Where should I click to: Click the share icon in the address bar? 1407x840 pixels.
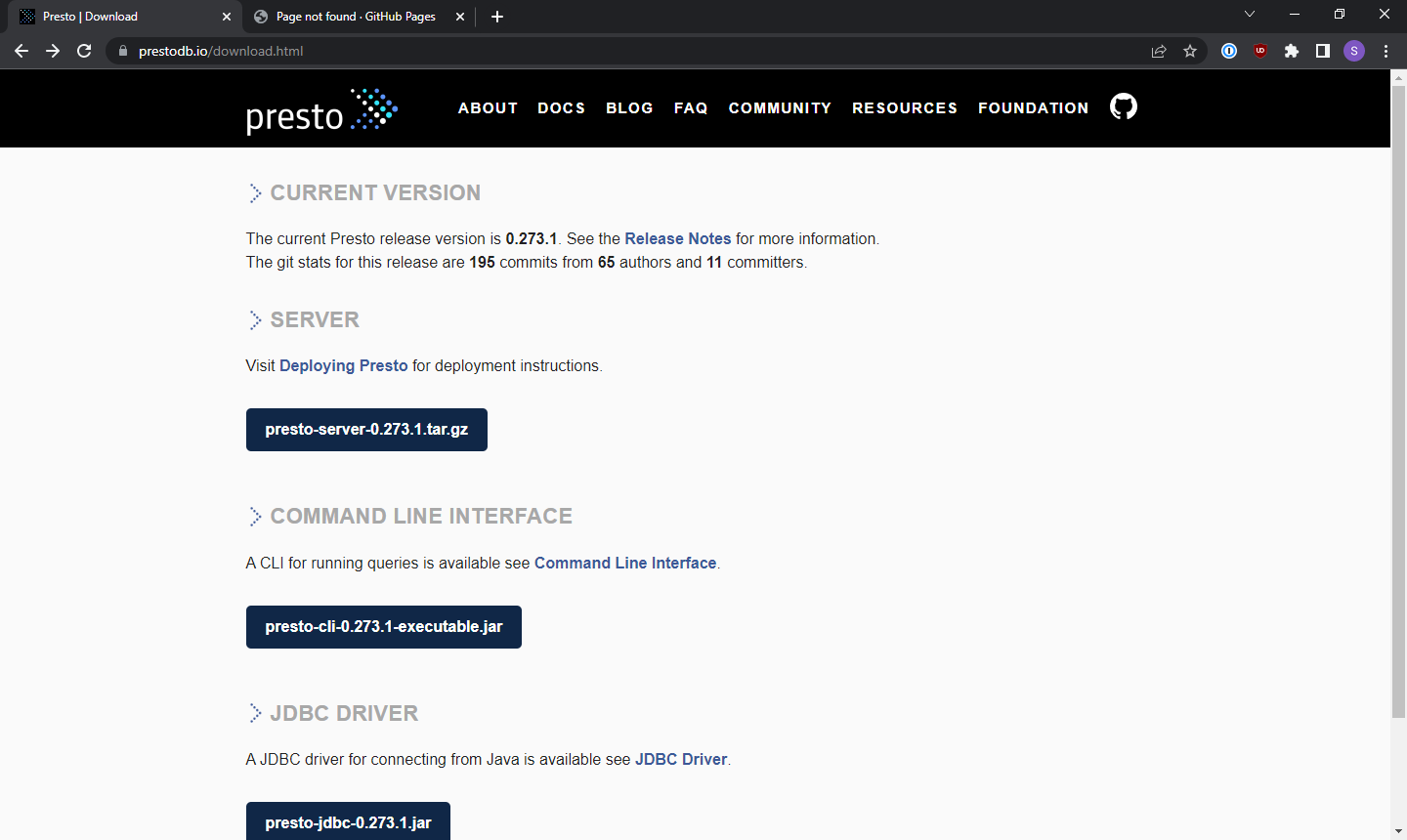pos(1159,51)
